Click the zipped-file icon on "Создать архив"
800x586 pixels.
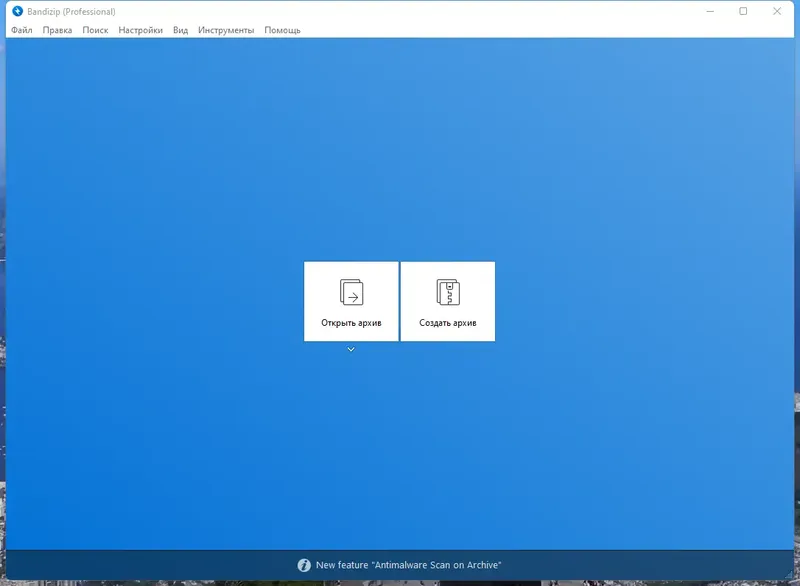[x=448, y=293]
